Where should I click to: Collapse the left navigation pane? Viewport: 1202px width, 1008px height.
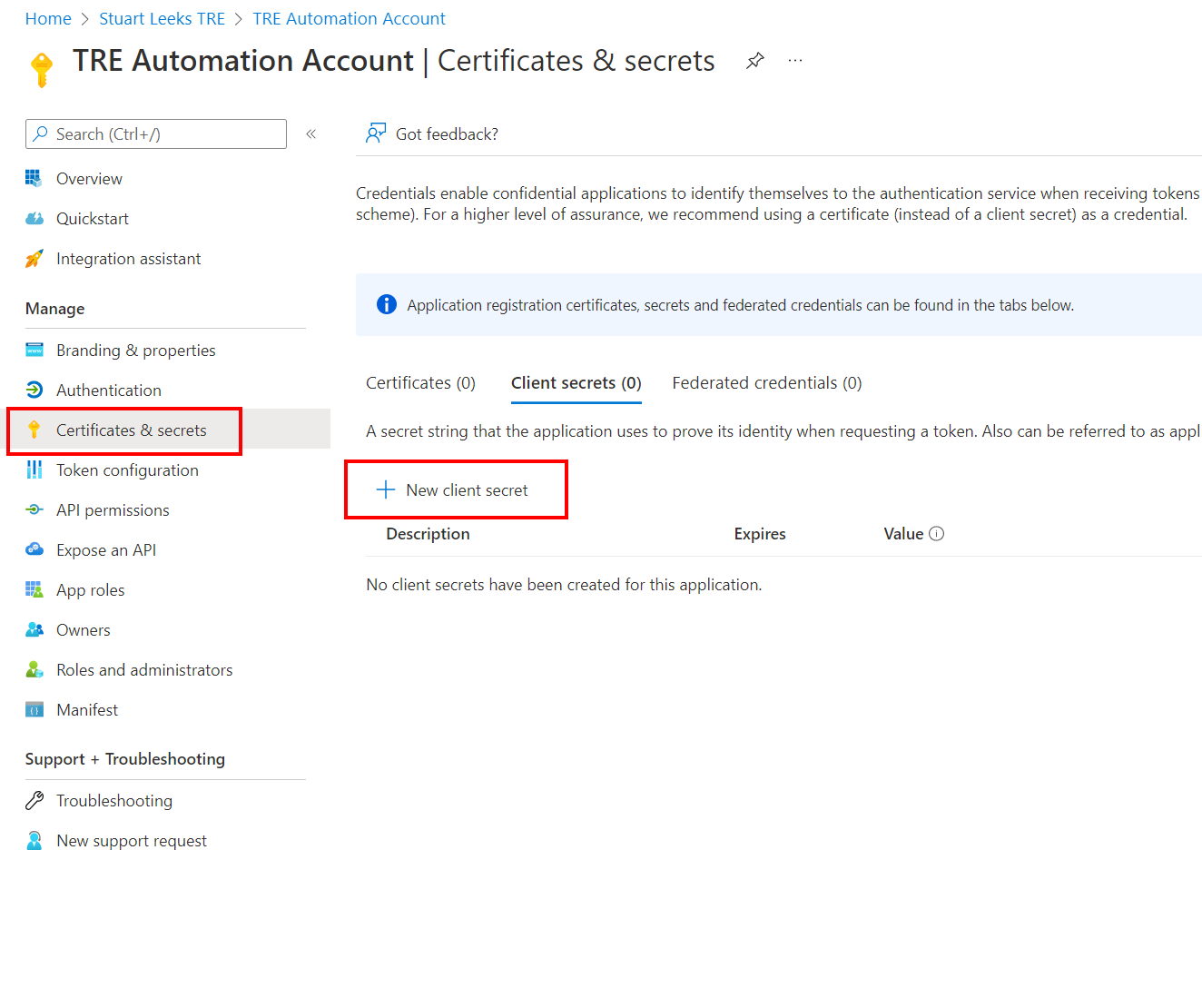click(x=311, y=133)
